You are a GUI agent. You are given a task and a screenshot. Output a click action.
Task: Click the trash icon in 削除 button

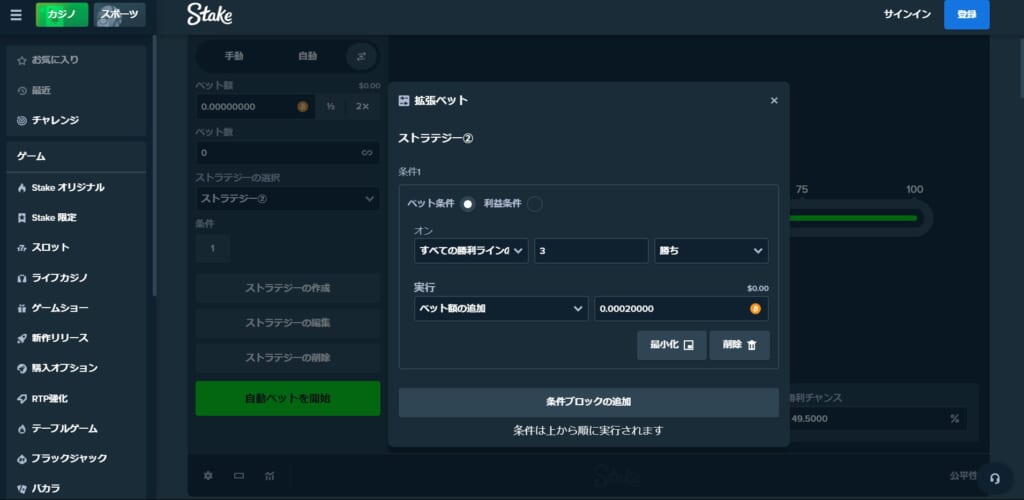(752, 345)
